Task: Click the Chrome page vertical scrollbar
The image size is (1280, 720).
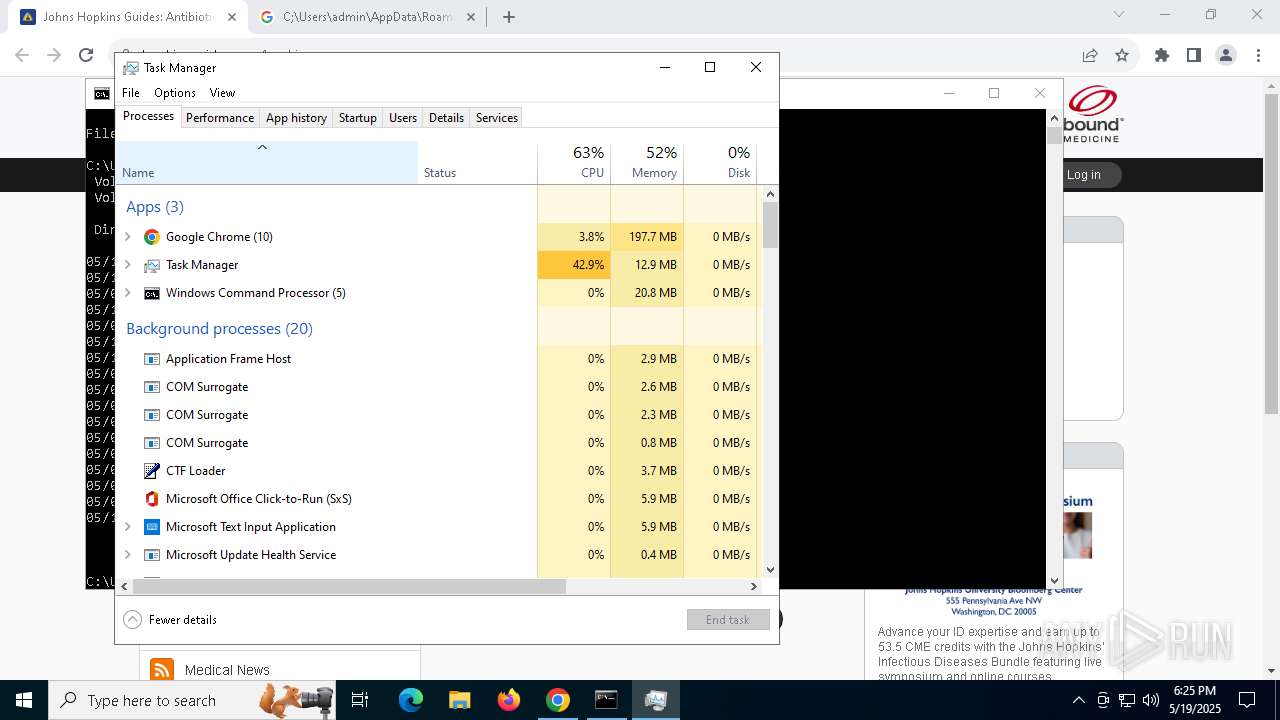Action: pyautogui.click(x=1271, y=254)
